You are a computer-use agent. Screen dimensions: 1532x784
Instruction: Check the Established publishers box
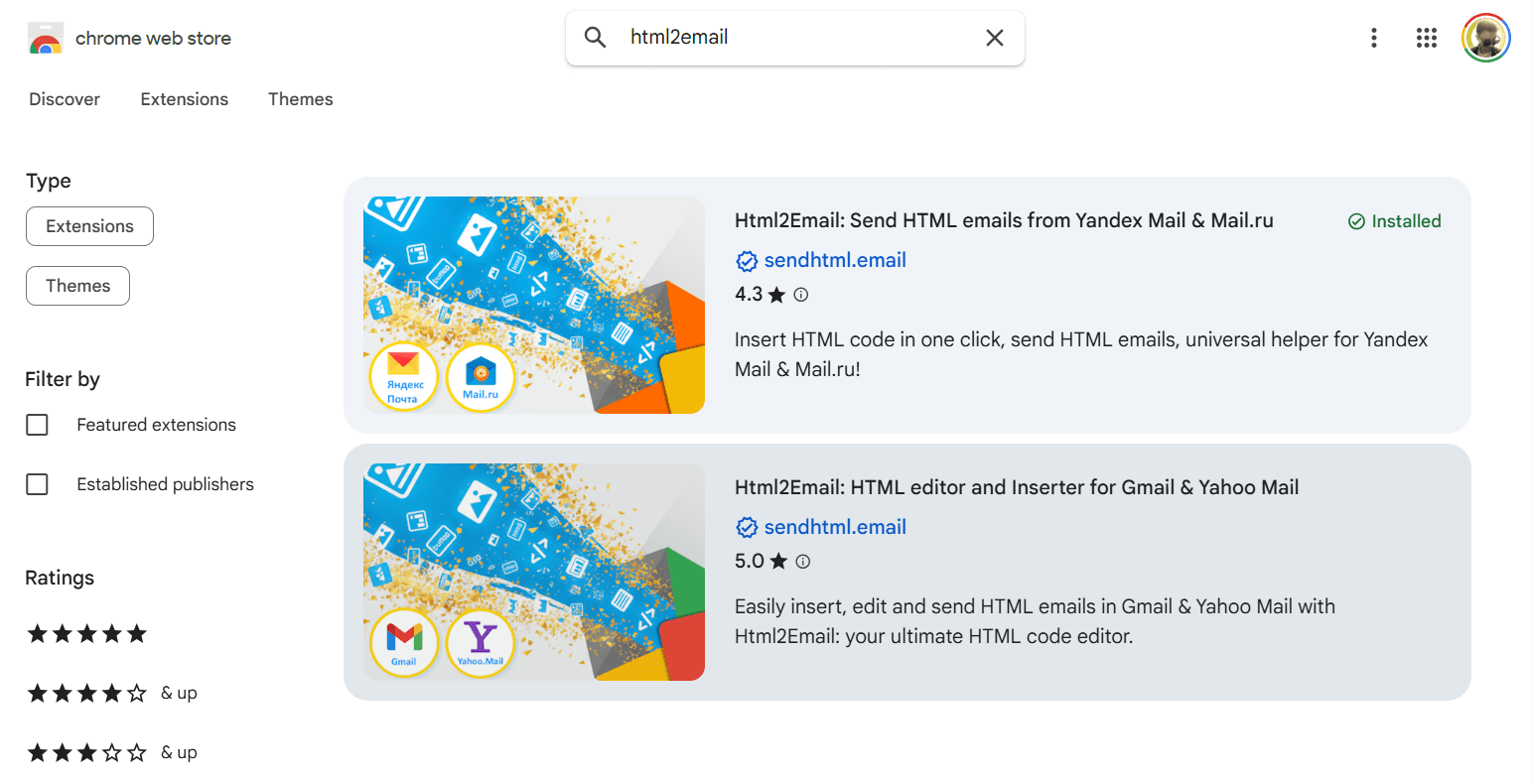coord(37,484)
